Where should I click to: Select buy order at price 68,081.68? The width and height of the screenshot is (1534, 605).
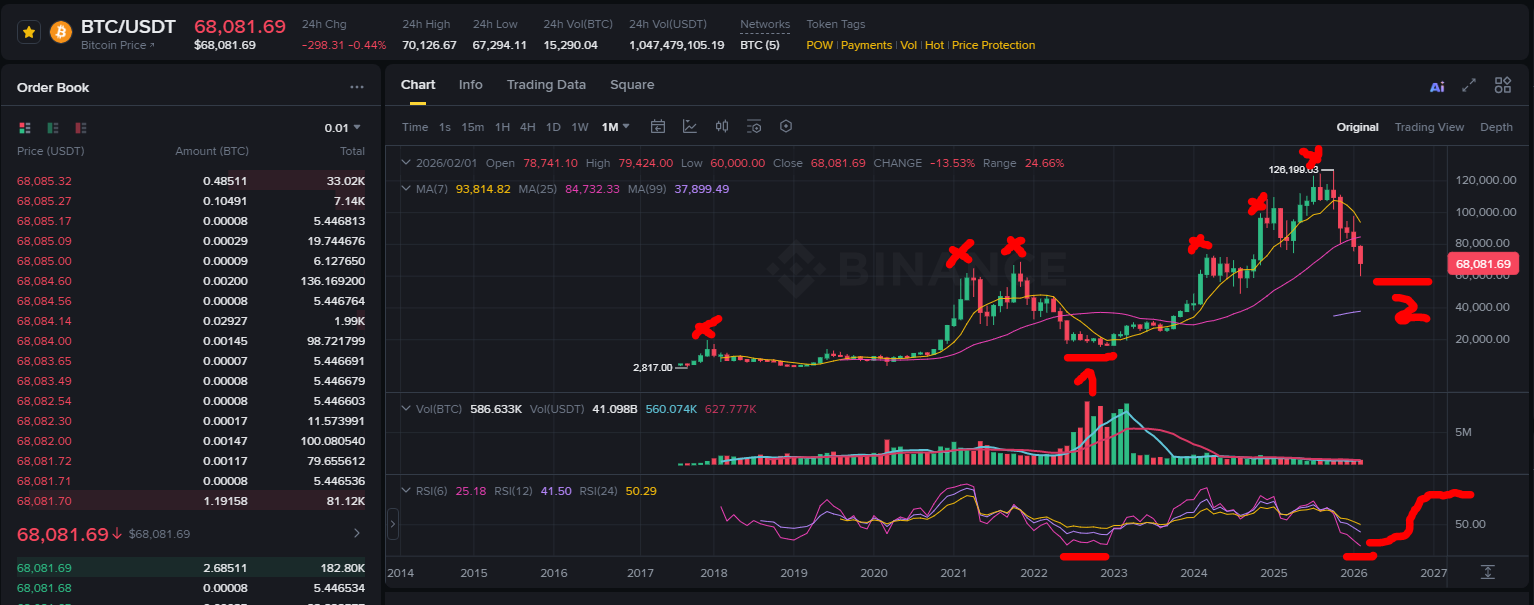(x=191, y=588)
